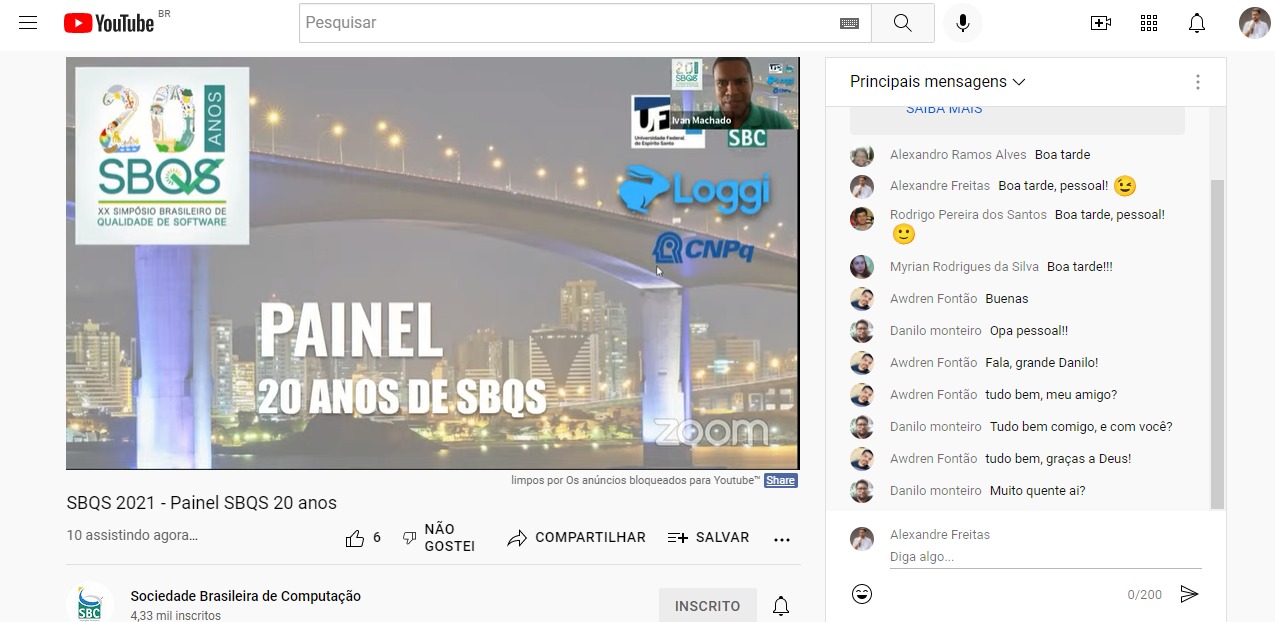This screenshot has height=622, width=1275.
Task: Click the SALVAR button
Action: pos(708,538)
